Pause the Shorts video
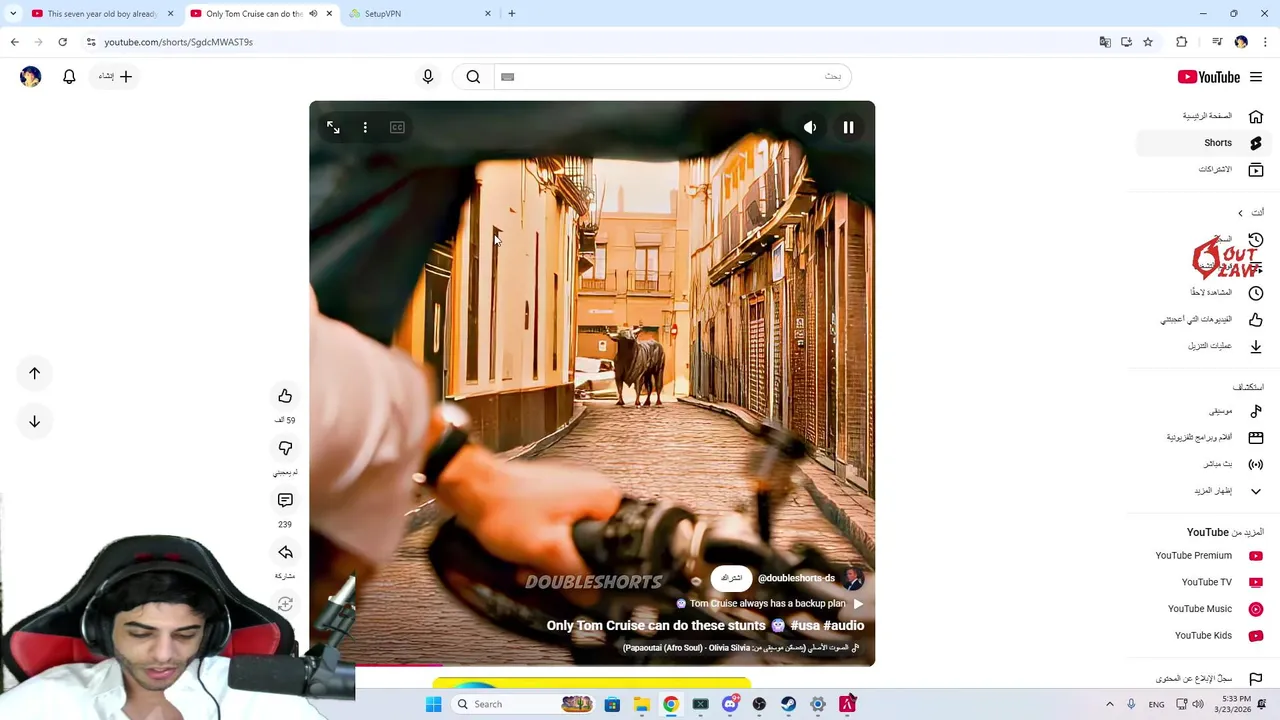The width and height of the screenshot is (1280, 720). pos(848,128)
